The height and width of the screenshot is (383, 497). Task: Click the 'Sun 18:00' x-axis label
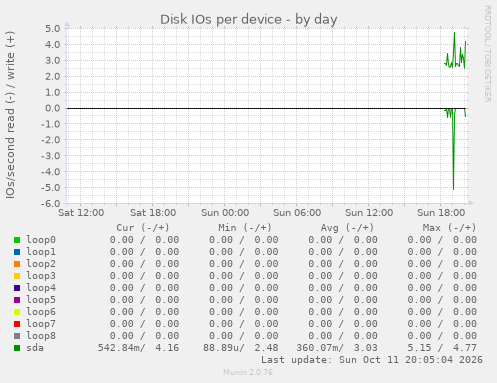coord(441,213)
